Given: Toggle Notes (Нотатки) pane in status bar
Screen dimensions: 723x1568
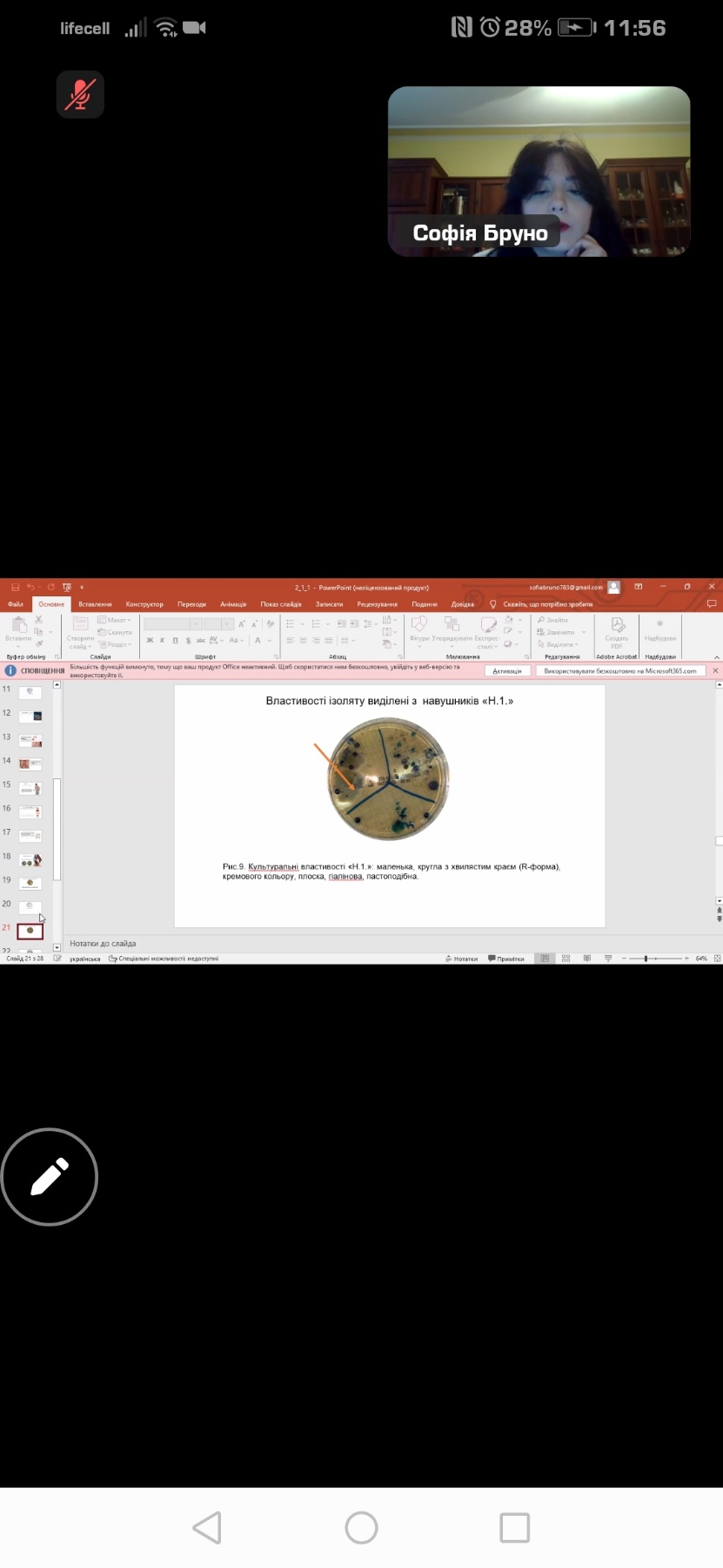Looking at the screenshot, I should [x=462, y=959].
